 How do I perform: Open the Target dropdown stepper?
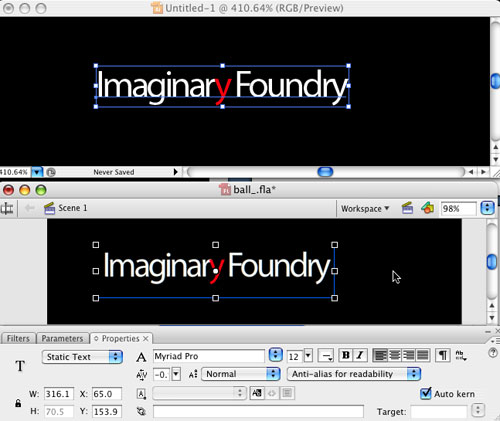pos(478,410)
